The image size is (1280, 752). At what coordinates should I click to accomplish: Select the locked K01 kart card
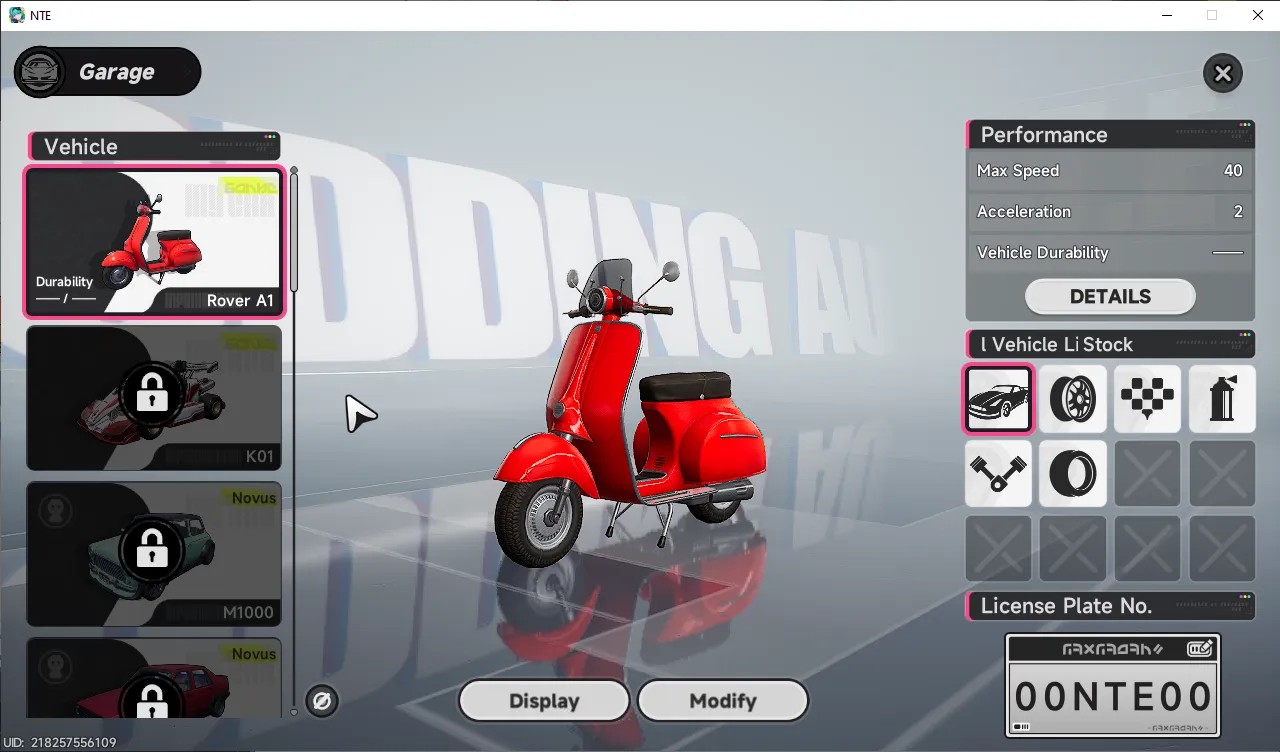click(154, 398)
